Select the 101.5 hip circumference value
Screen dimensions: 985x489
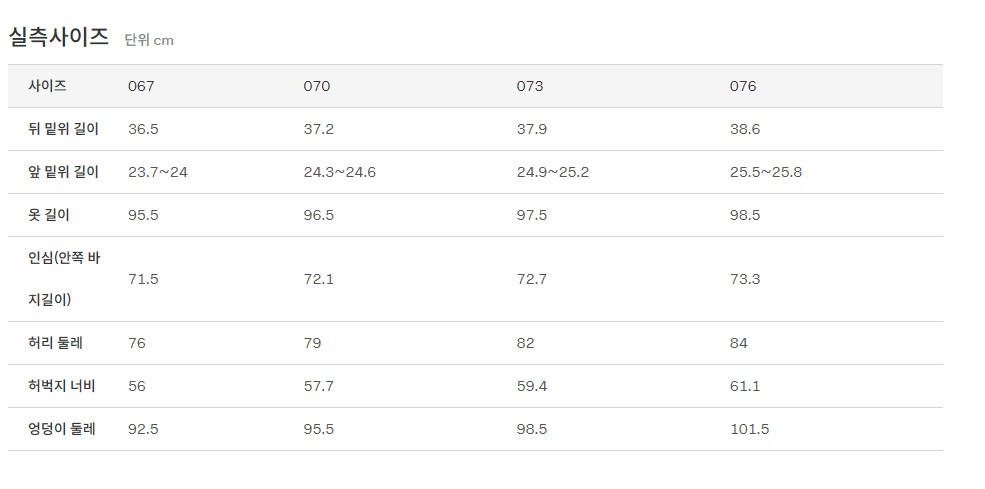(749, 429)
